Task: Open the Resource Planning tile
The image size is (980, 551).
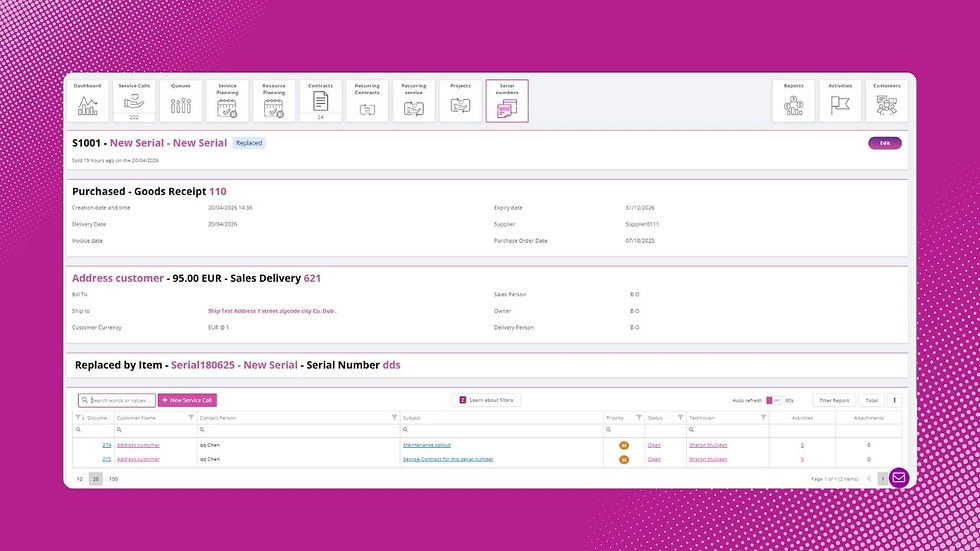Action: click(x=274, y=101)
